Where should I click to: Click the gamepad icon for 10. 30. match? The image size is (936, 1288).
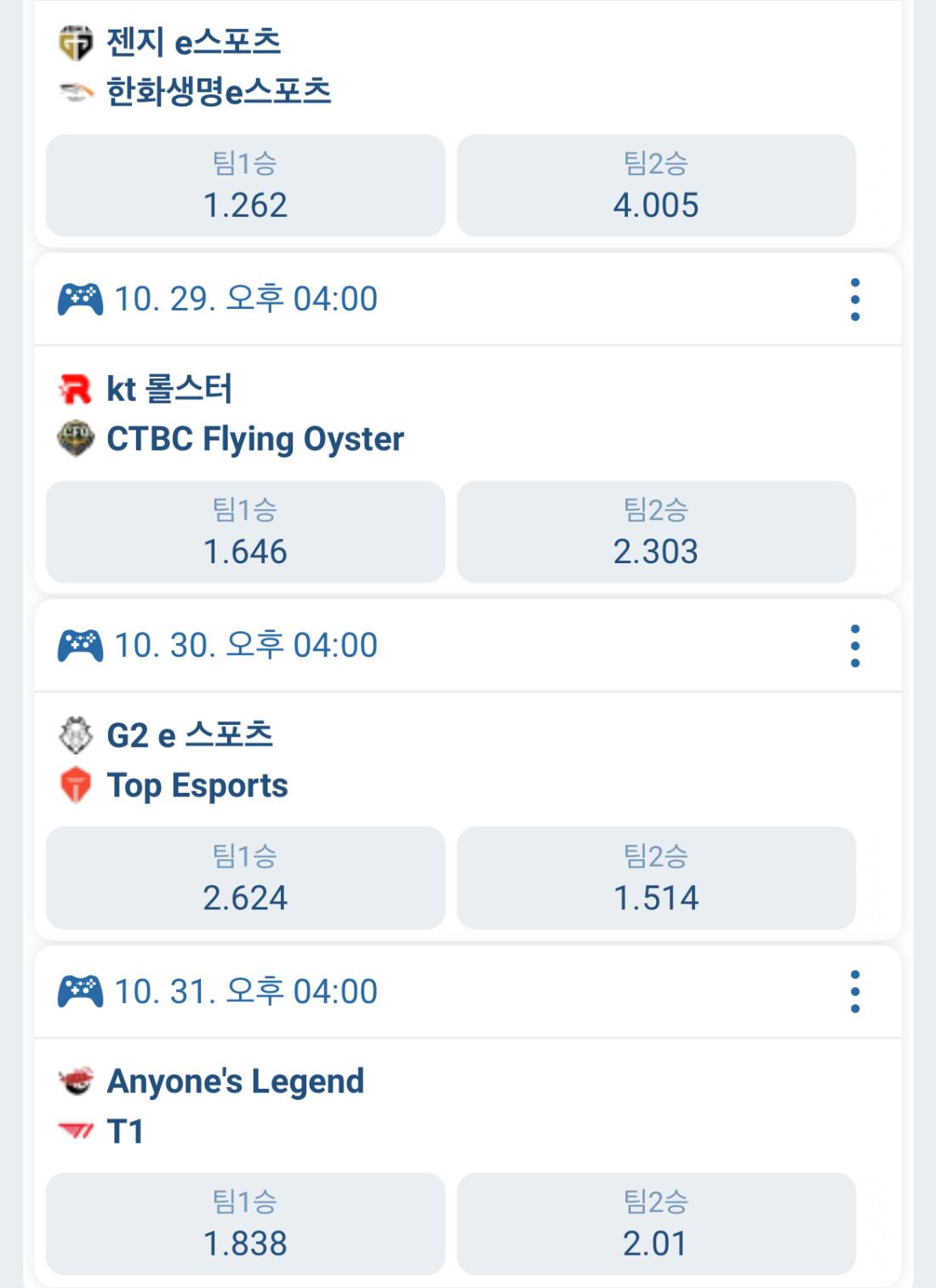[80, 646]
